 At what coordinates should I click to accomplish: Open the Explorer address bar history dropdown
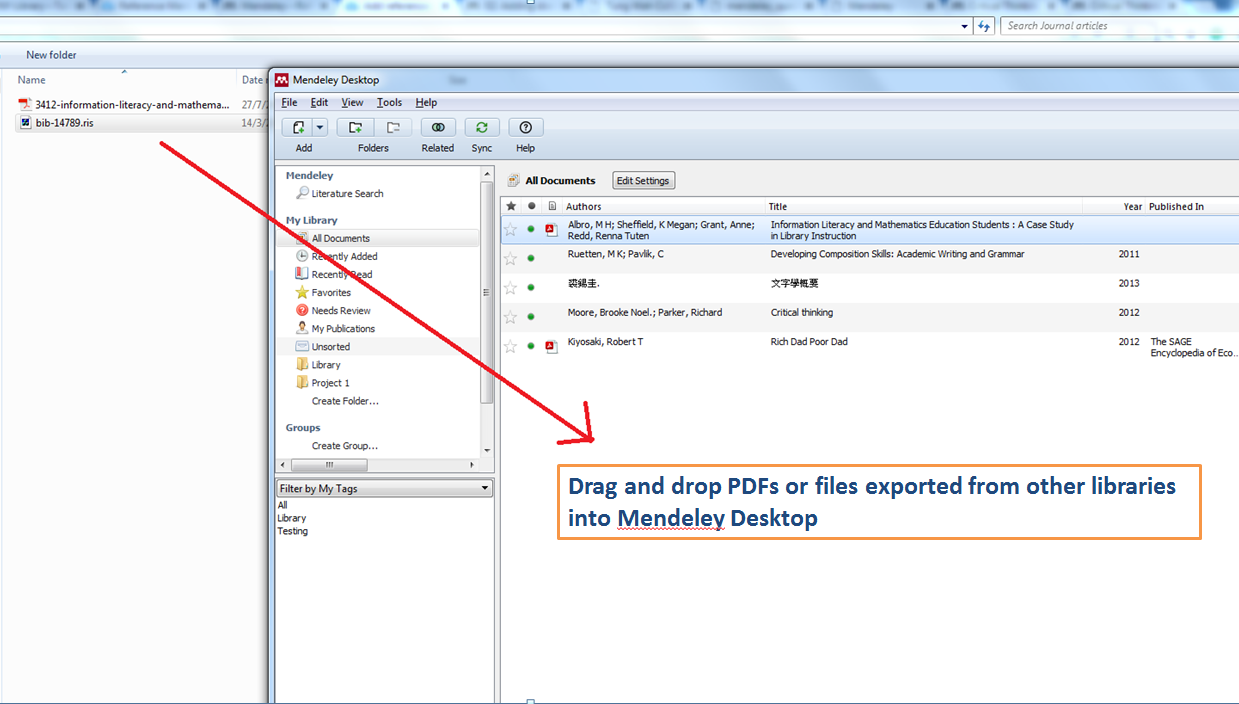(964, 26)
